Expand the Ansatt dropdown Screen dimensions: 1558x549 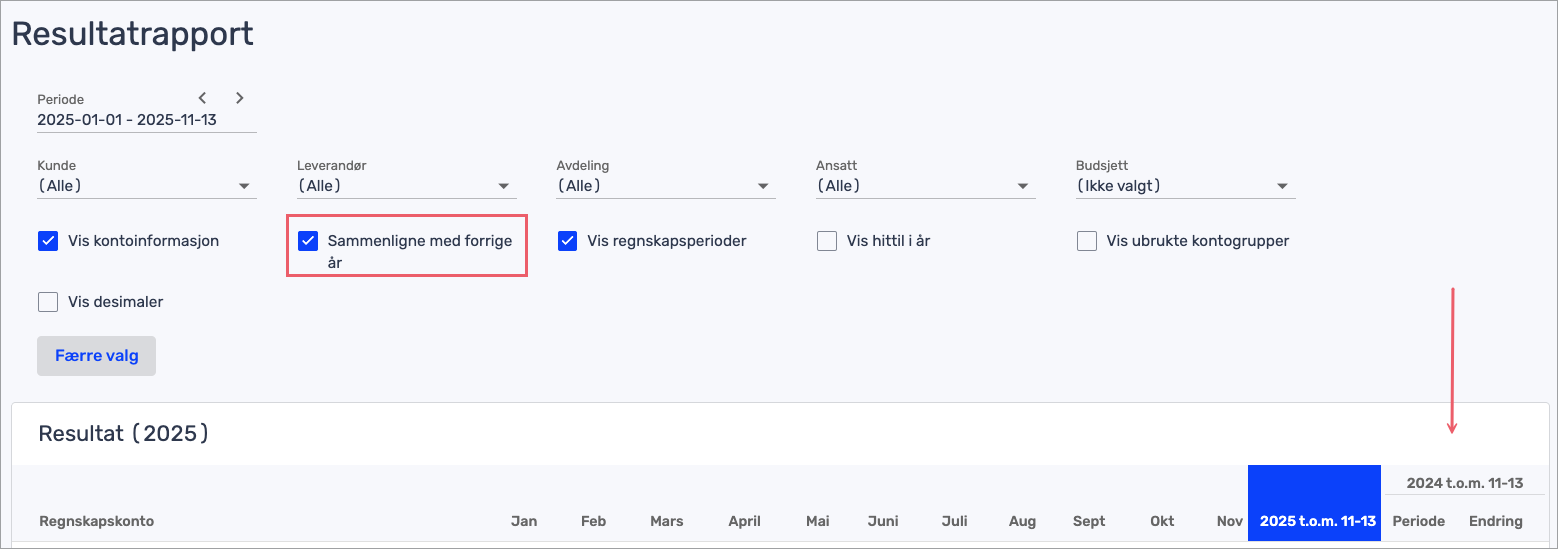pos(925,186)
